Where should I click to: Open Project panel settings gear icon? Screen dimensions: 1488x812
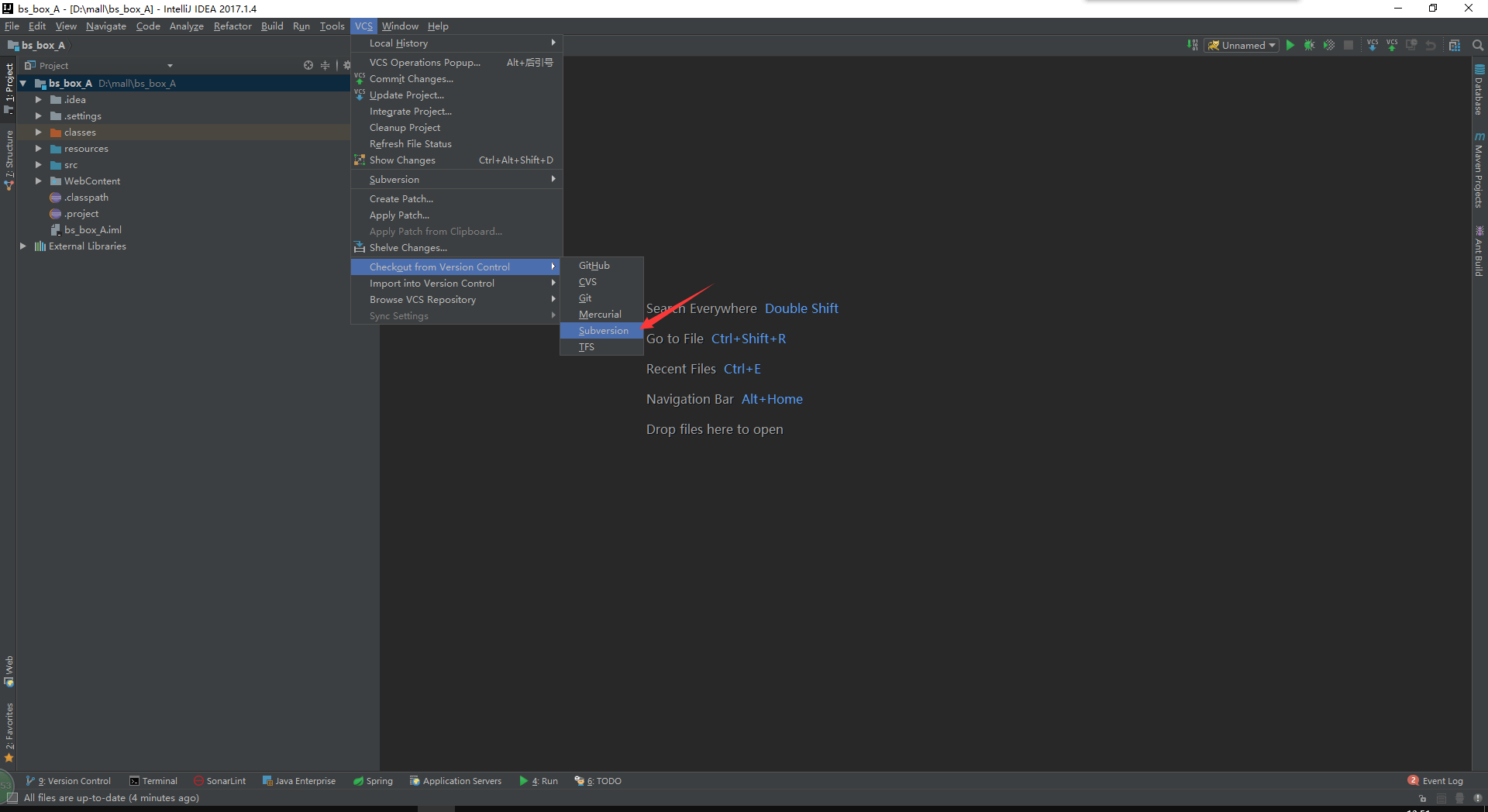pyautogui.click(x=346, y=65)
